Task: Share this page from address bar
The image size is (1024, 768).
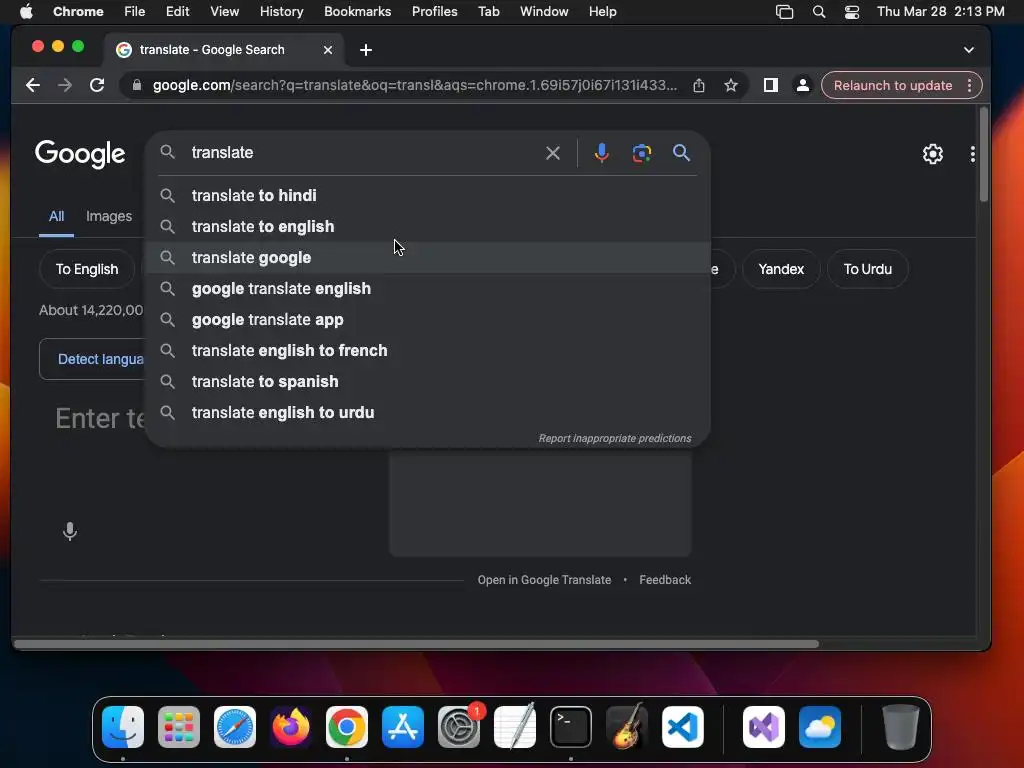Action: [x=699, y=85]
